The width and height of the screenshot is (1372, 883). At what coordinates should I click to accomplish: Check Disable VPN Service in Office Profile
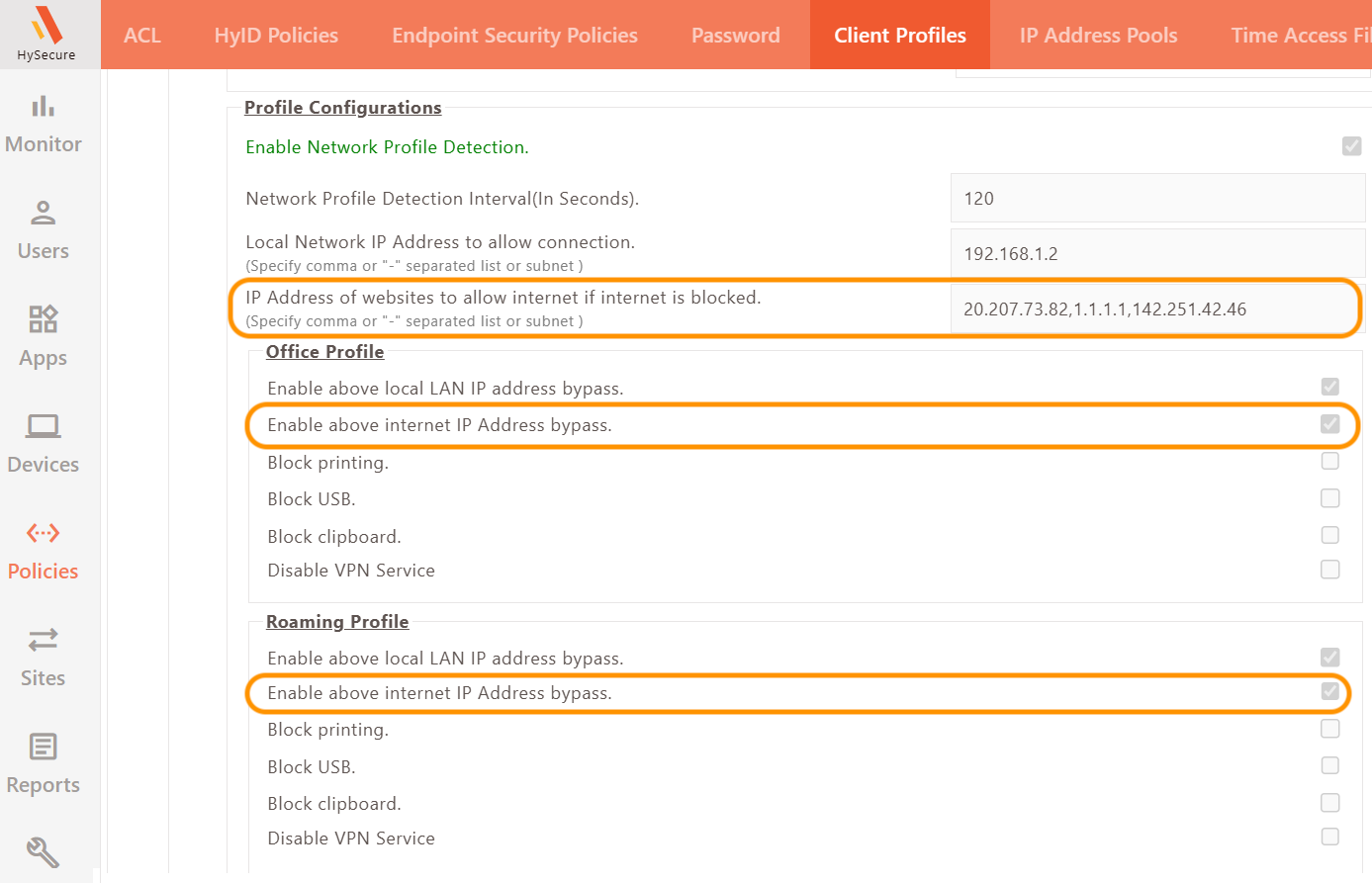tap(1330, 570)
